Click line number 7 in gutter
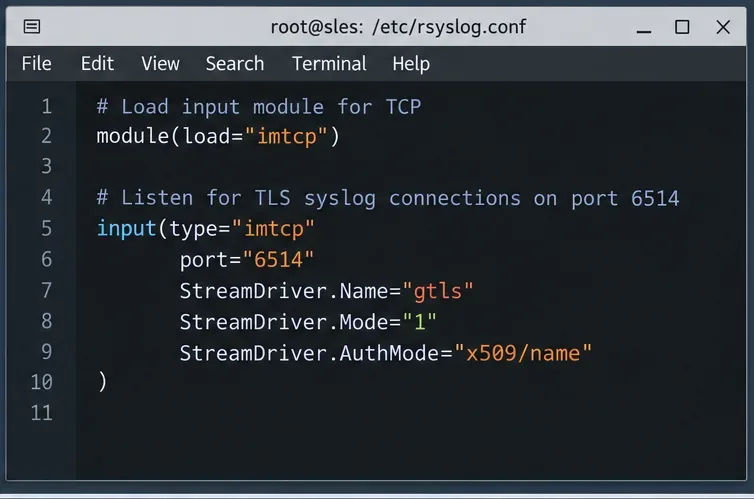 [x=46, y=290]
